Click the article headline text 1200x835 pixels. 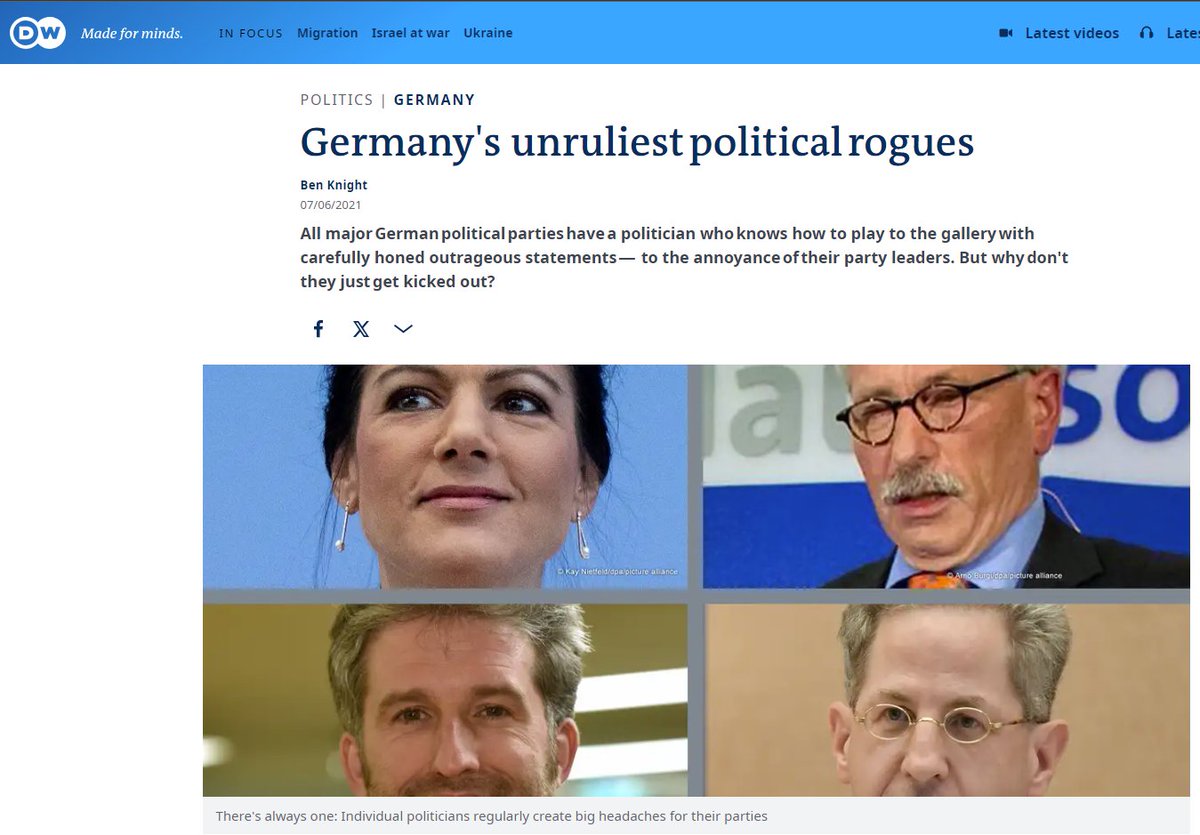click(637, 142)
